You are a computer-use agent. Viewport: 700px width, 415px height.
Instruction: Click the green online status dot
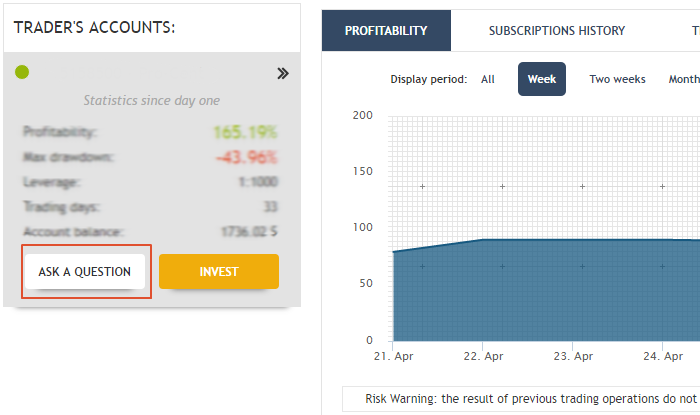[x=22, y=72]
